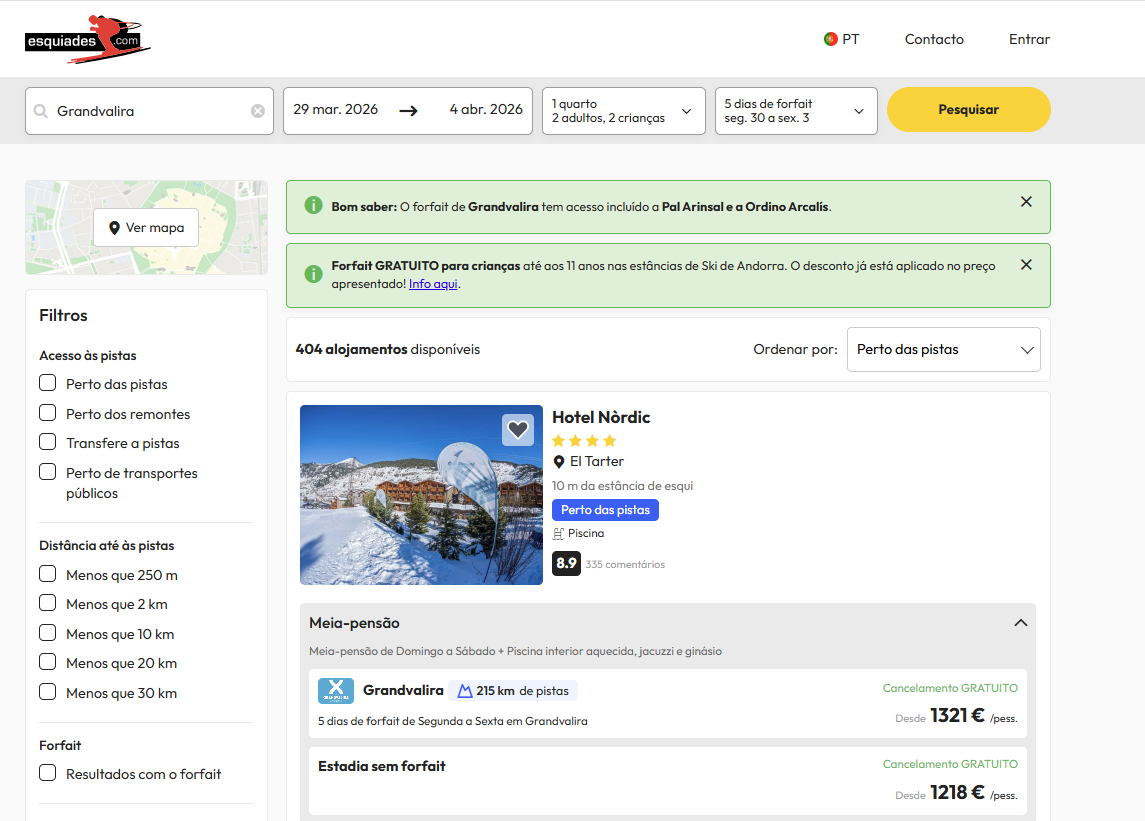Dismiss the Pal Arinsal forfait notice
Image resolution: width=1145 pixels, height=821 pixels.
click(x=1026, y=202)
